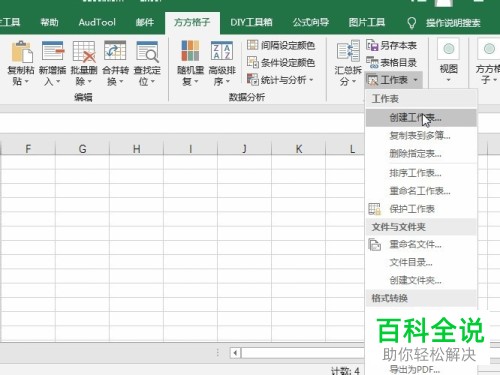Click the 操作说明搜索 search box
Screen dimensions: 500x375
(453, 23)
